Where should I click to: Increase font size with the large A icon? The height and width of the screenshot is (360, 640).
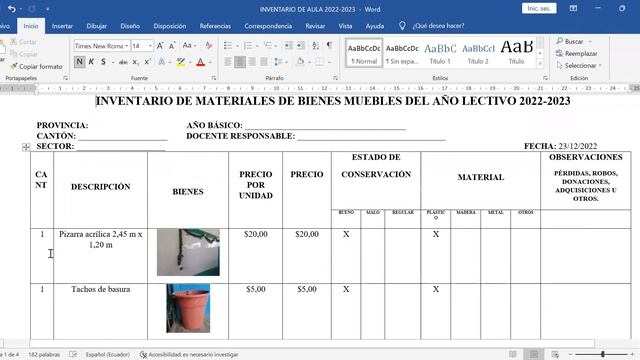160,46
